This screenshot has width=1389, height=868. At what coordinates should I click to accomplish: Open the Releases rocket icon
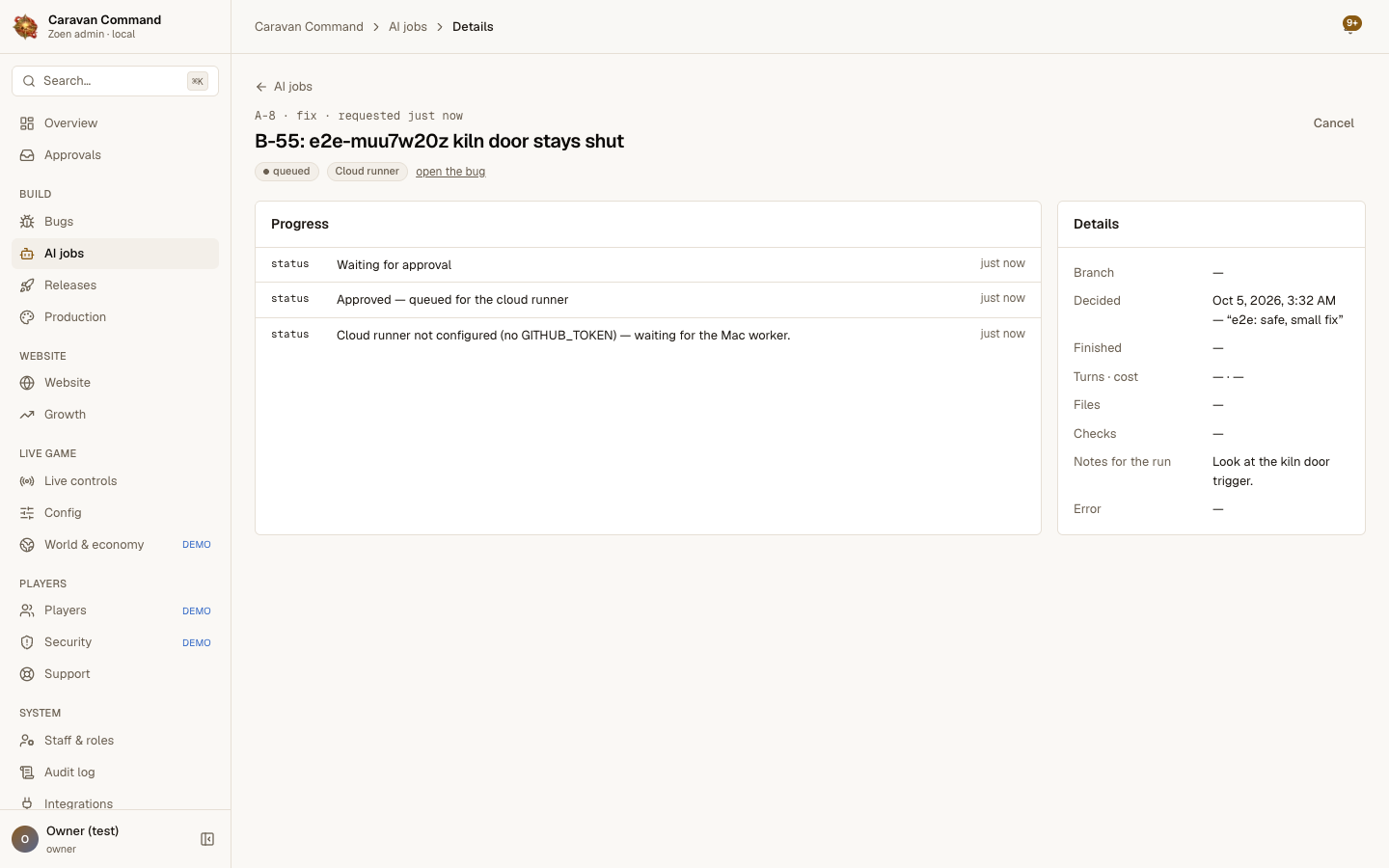tap(27, 285)
